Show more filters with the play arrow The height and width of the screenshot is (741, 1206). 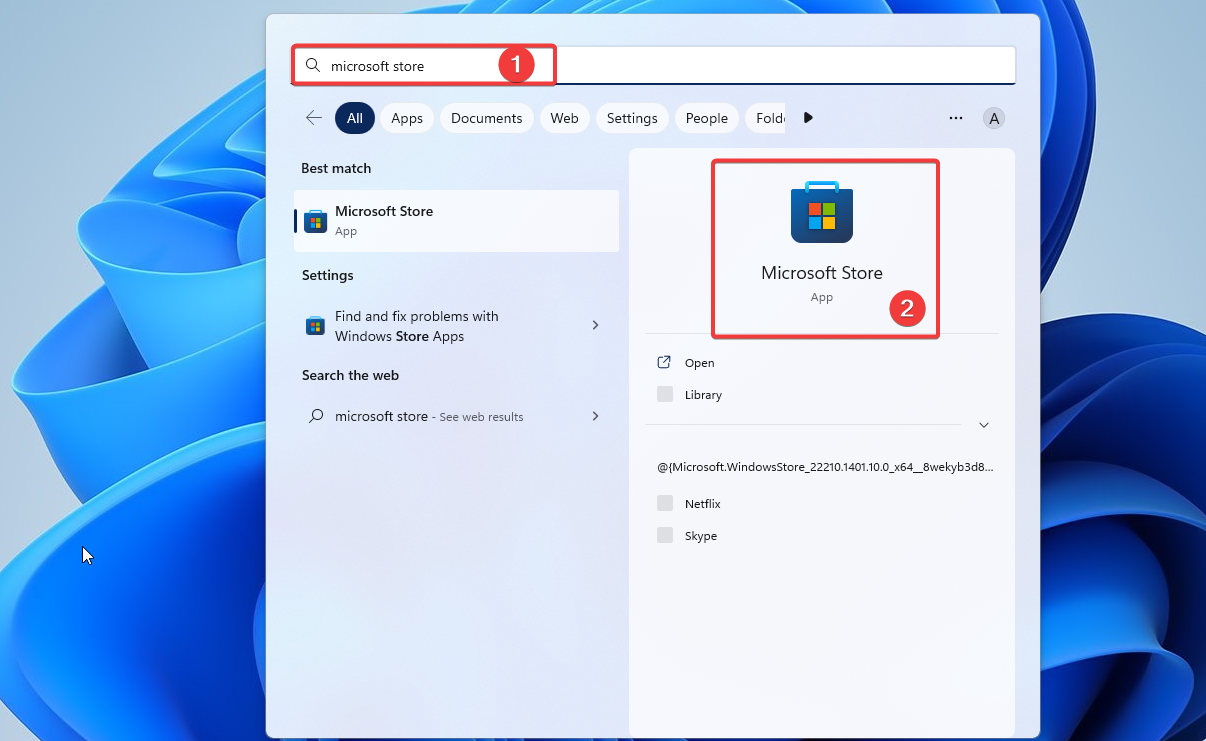click(808, 118)
